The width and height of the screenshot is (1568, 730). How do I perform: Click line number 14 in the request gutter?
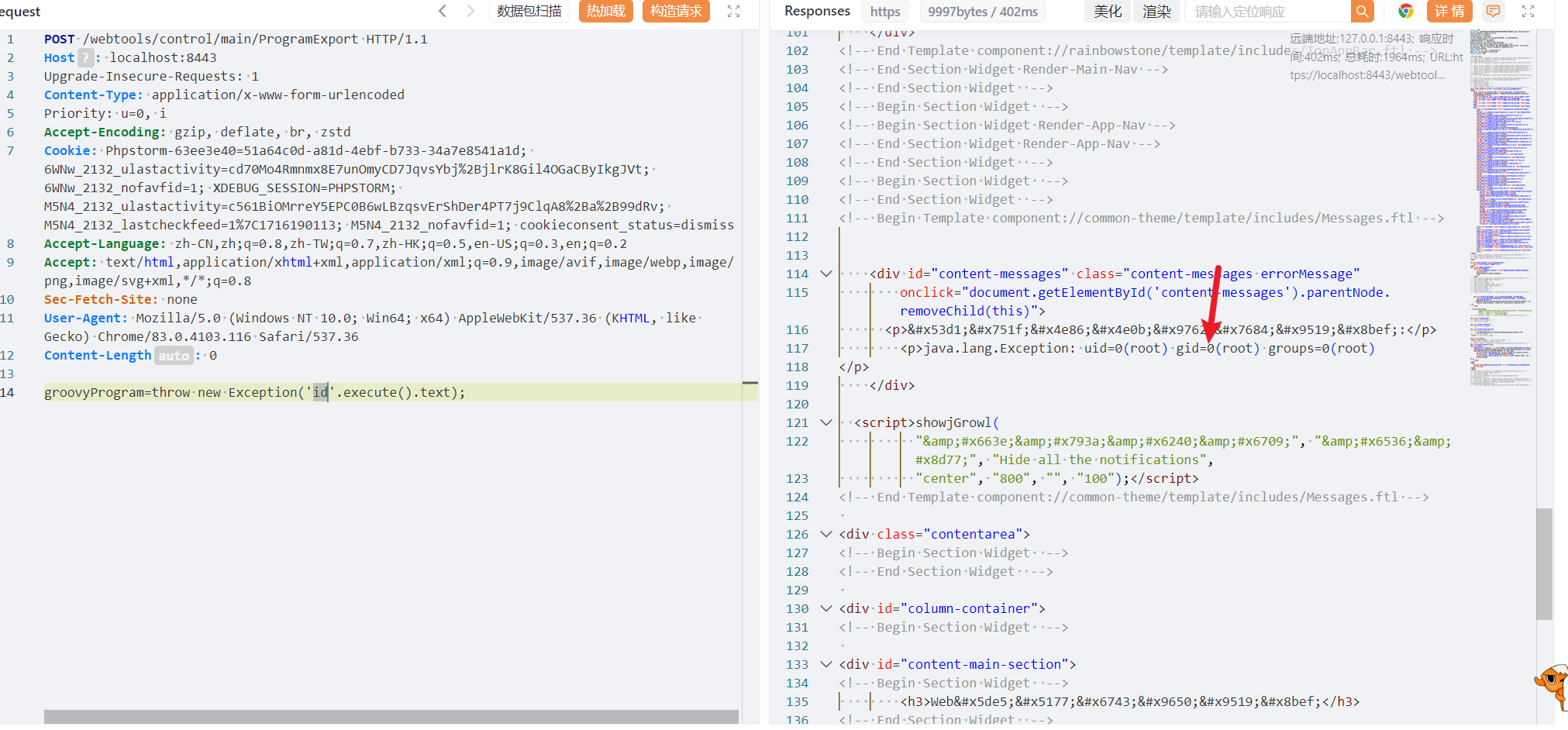pos(7,392)
